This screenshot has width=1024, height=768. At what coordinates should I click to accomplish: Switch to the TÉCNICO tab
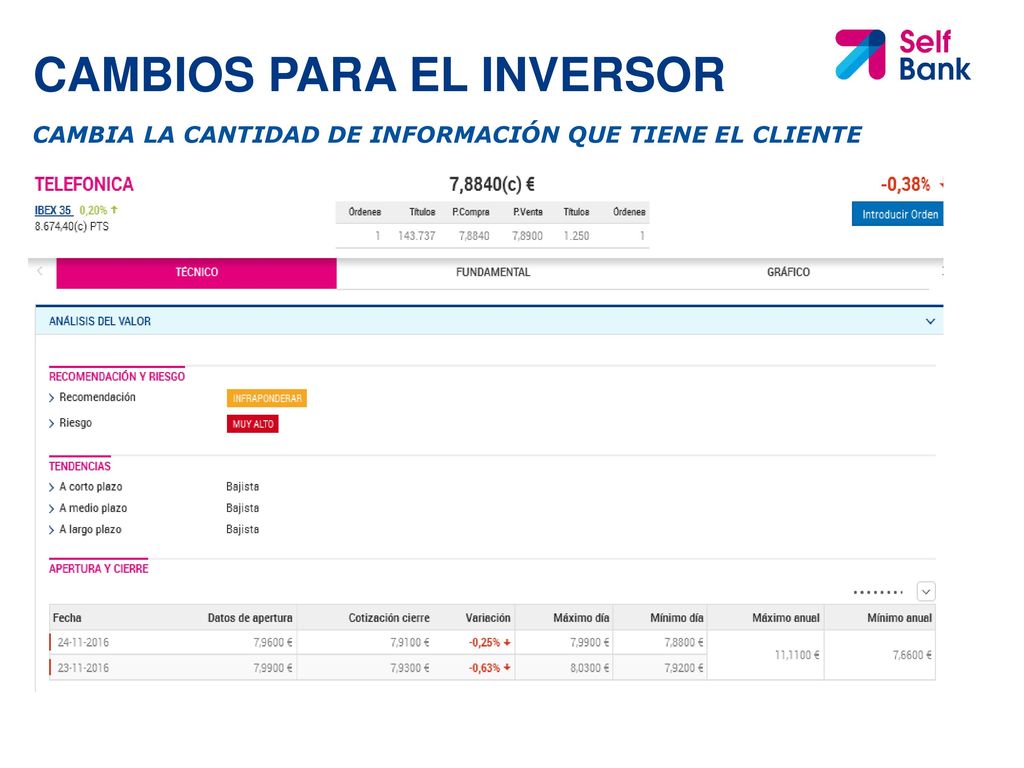click(197, 272)
